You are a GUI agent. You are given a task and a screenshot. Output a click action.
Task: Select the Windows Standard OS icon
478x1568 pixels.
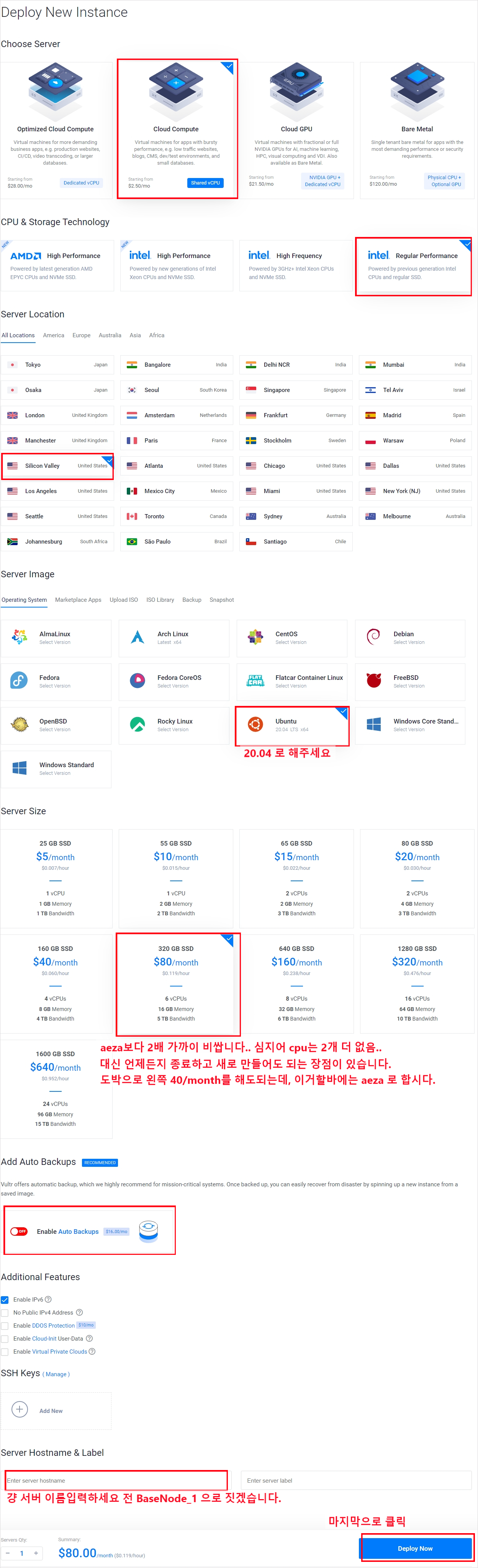coord(20,768)
